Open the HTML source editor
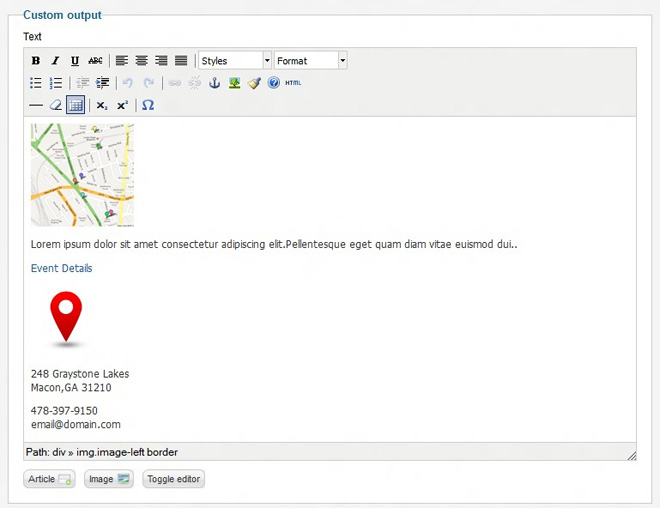 (x=293, y=83)
